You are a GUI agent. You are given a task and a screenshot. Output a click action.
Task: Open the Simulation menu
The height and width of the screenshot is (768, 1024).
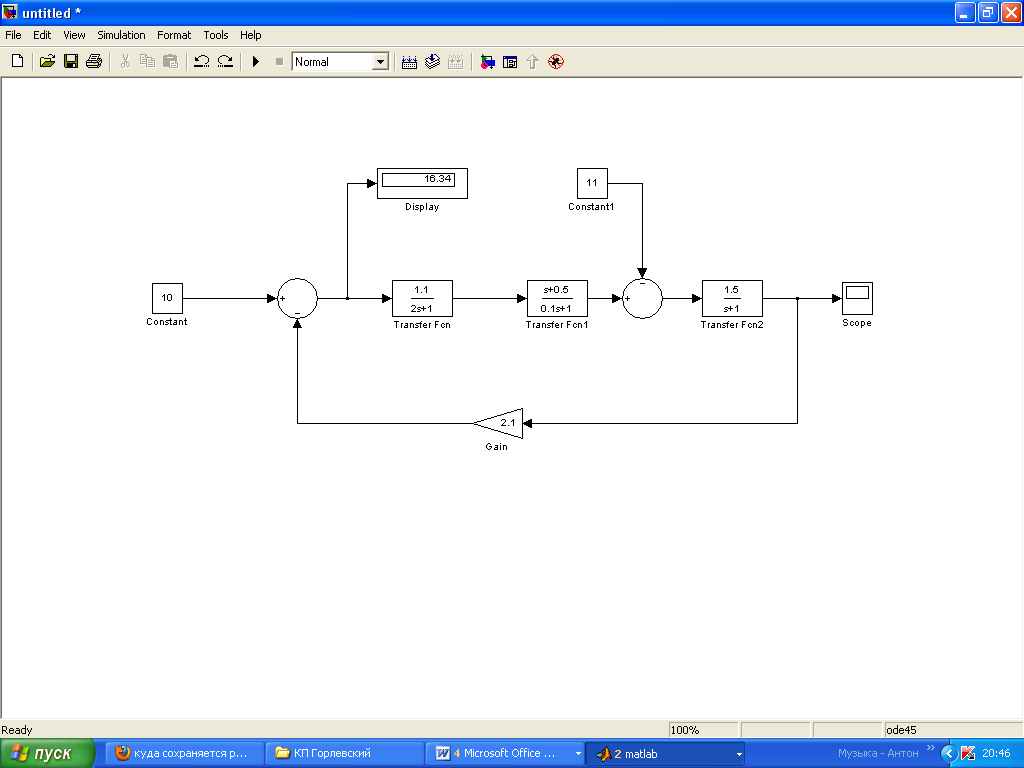[121, 35]
